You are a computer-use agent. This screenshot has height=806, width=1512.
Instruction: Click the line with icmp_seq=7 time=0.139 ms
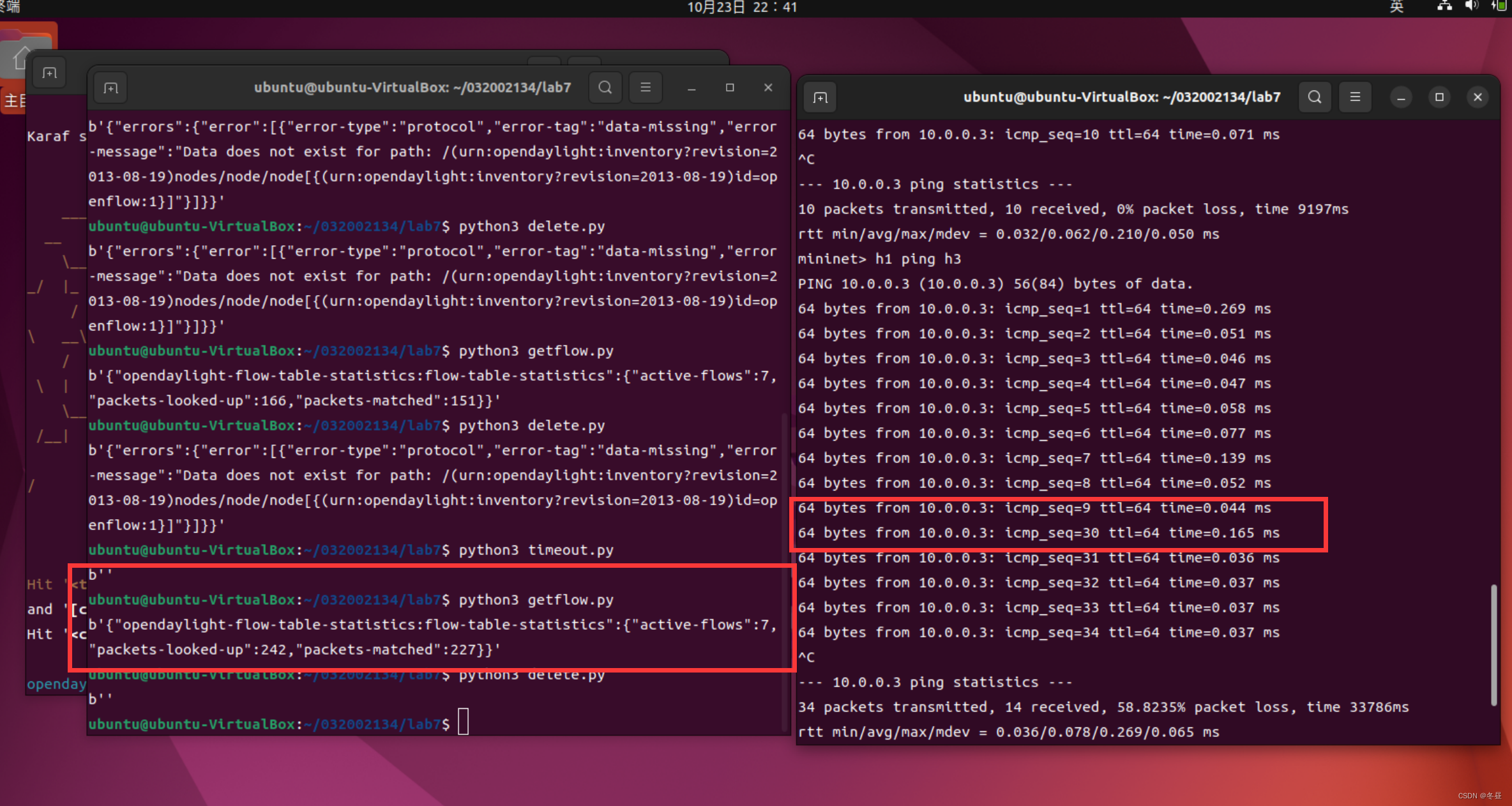(1034, 458)
